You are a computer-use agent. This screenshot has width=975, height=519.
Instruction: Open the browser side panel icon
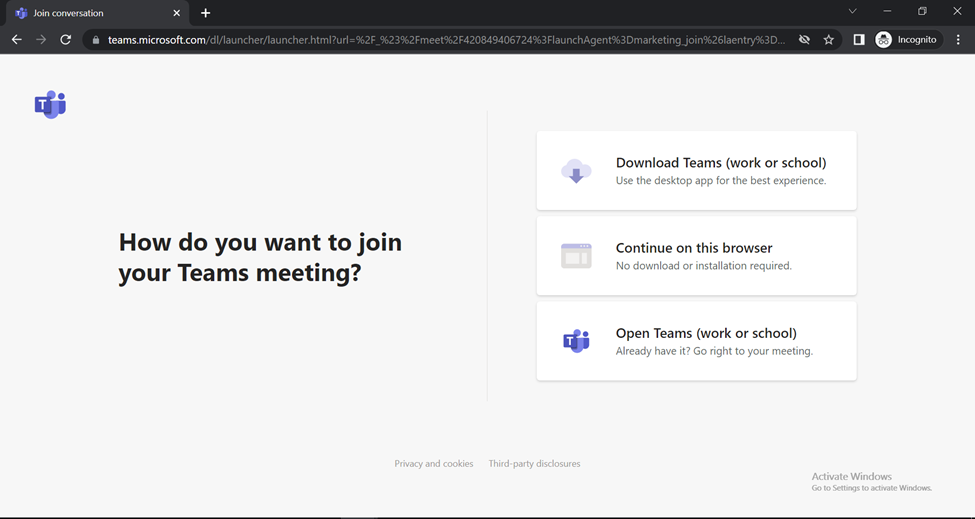point(859,40)
